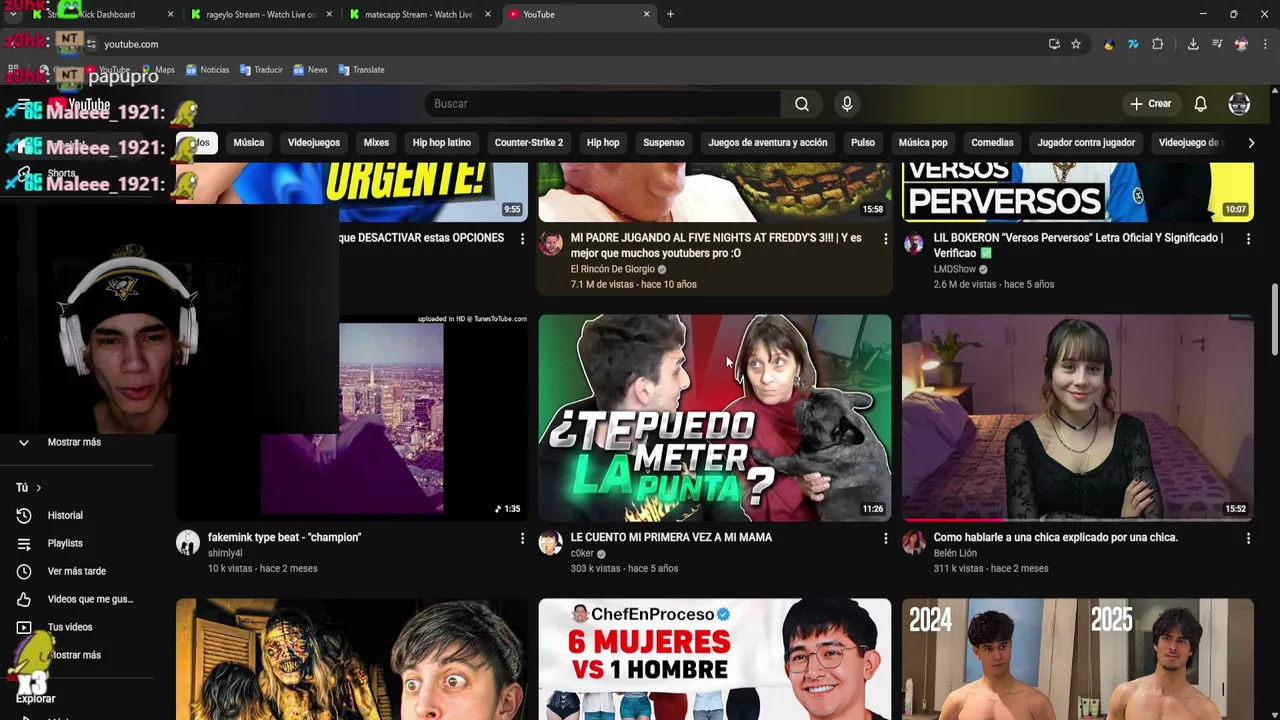
Task: Click El Rincón De Giorgio channel avatar
Action: [551, 244]
